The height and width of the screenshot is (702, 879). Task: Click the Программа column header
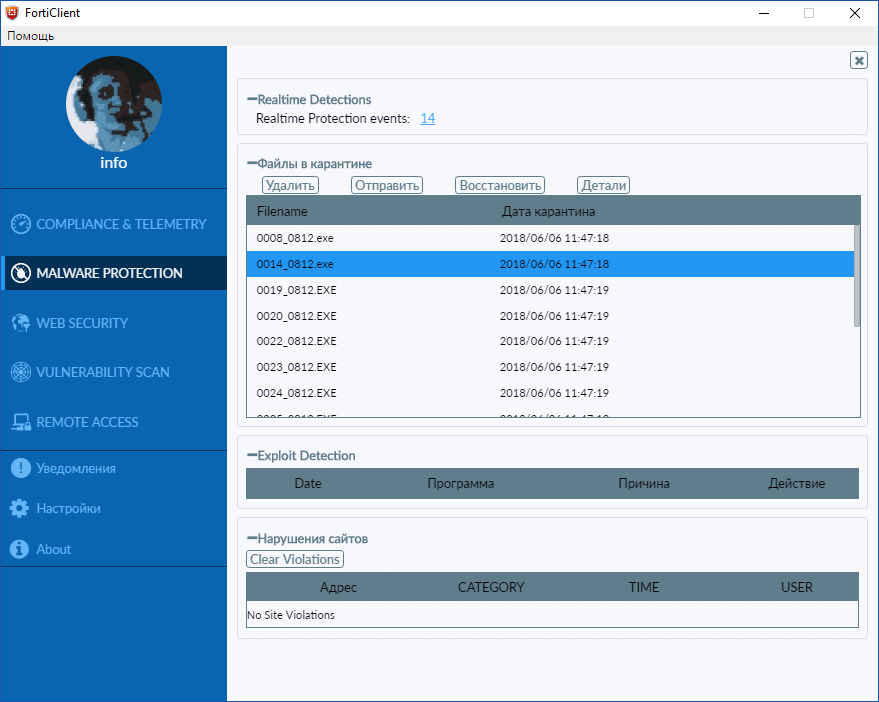(x=460, y=483)
